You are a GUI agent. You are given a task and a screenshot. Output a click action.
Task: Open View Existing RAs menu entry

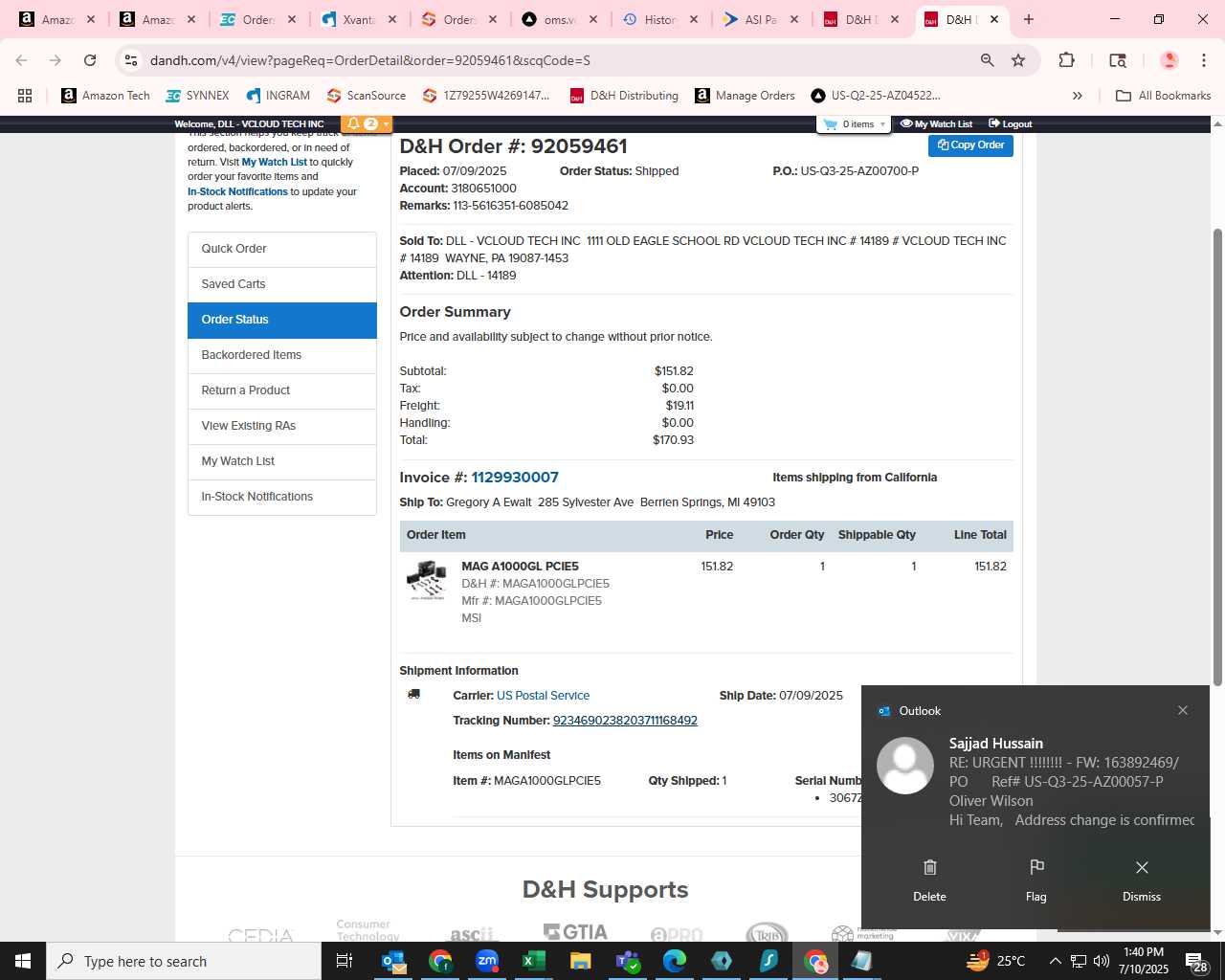tap(282, 426)
